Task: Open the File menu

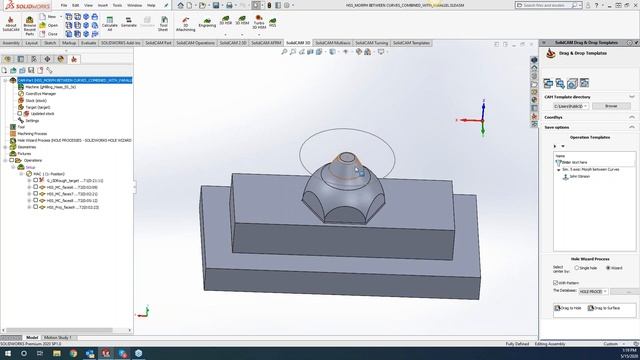Action: pos(64,5)
